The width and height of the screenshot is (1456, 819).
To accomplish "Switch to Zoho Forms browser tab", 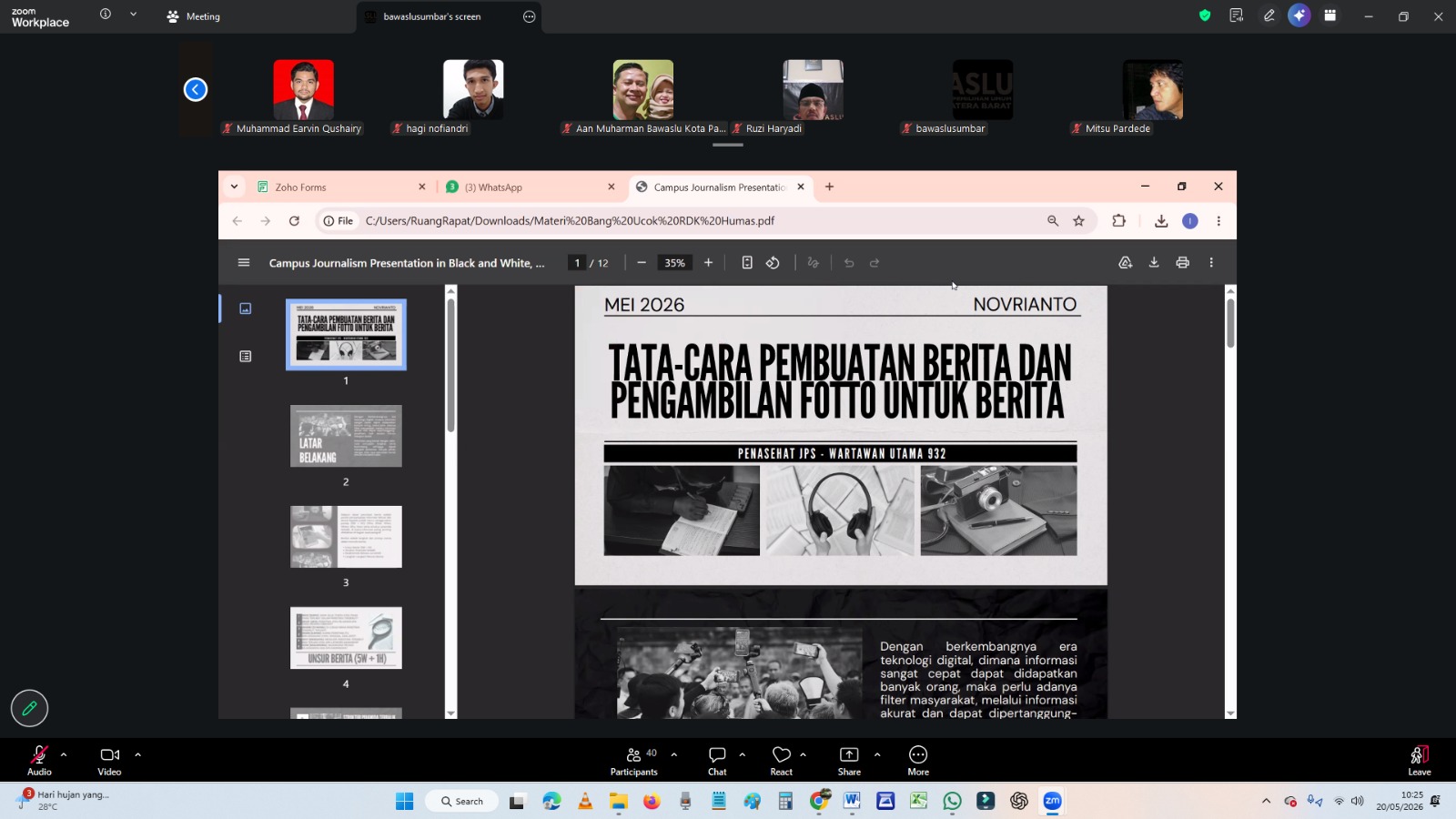I will pos(341,187).
